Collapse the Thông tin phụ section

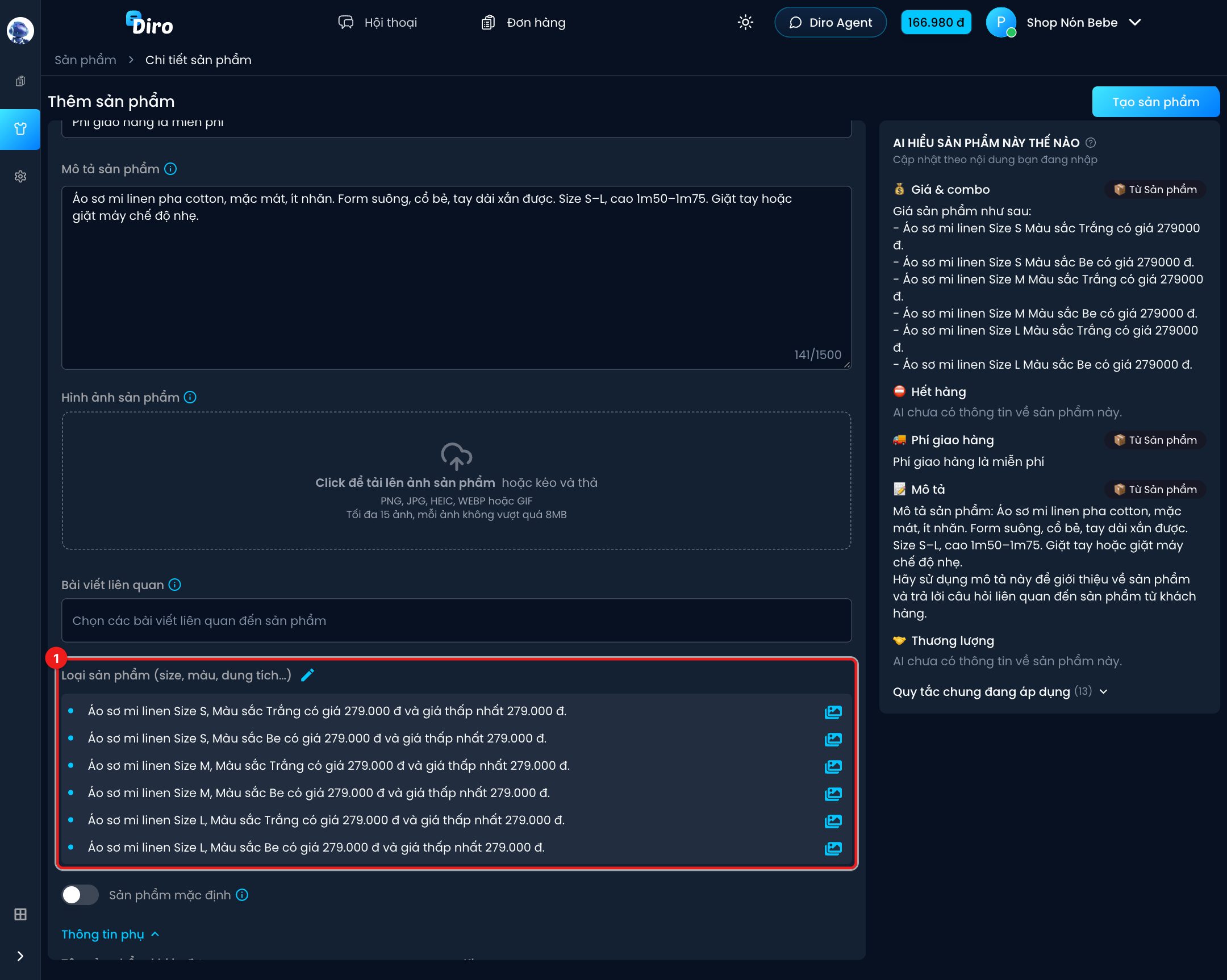tap(110, 934)
